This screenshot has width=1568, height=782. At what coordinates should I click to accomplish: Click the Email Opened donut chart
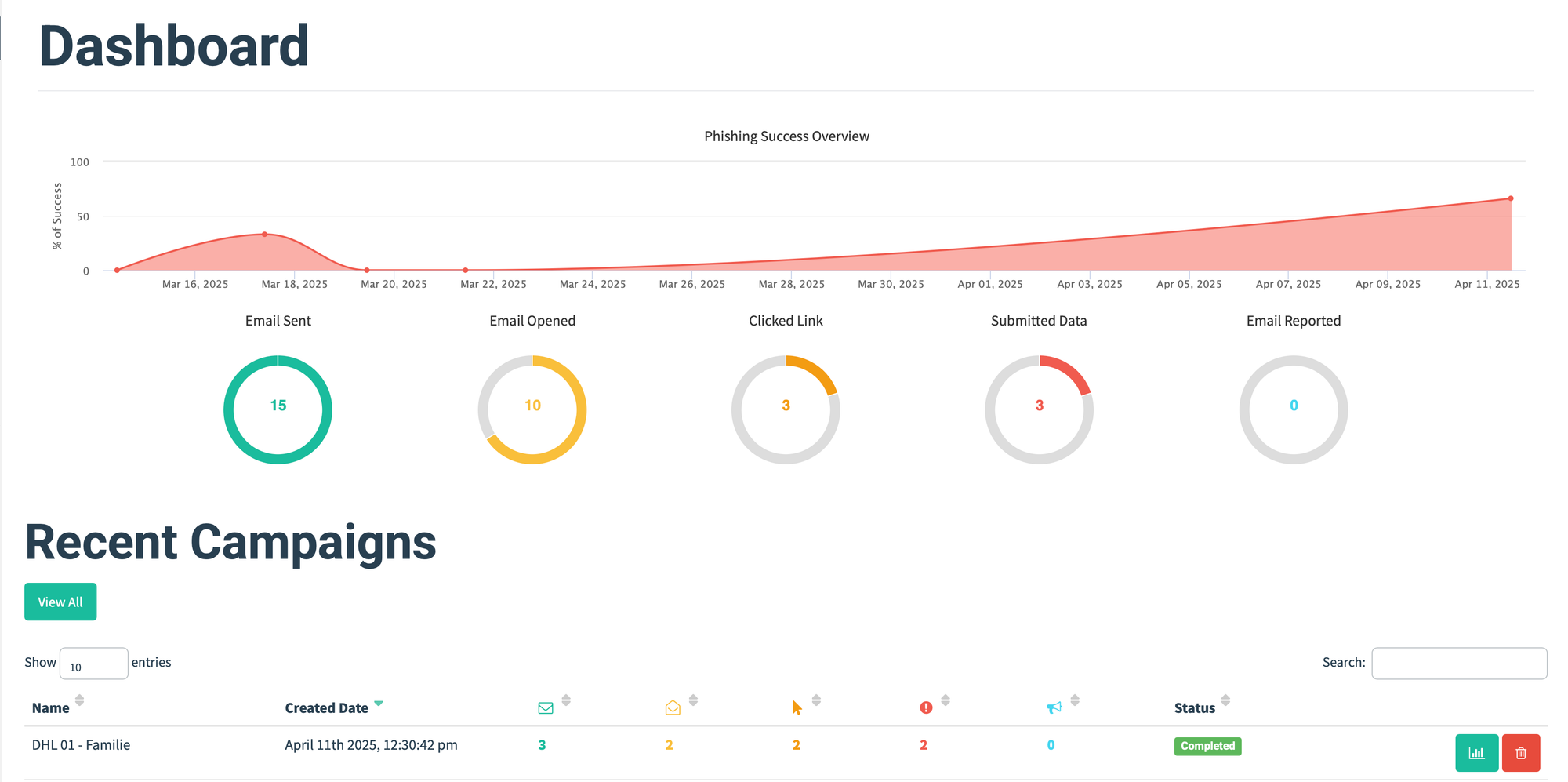click(532, 409)
